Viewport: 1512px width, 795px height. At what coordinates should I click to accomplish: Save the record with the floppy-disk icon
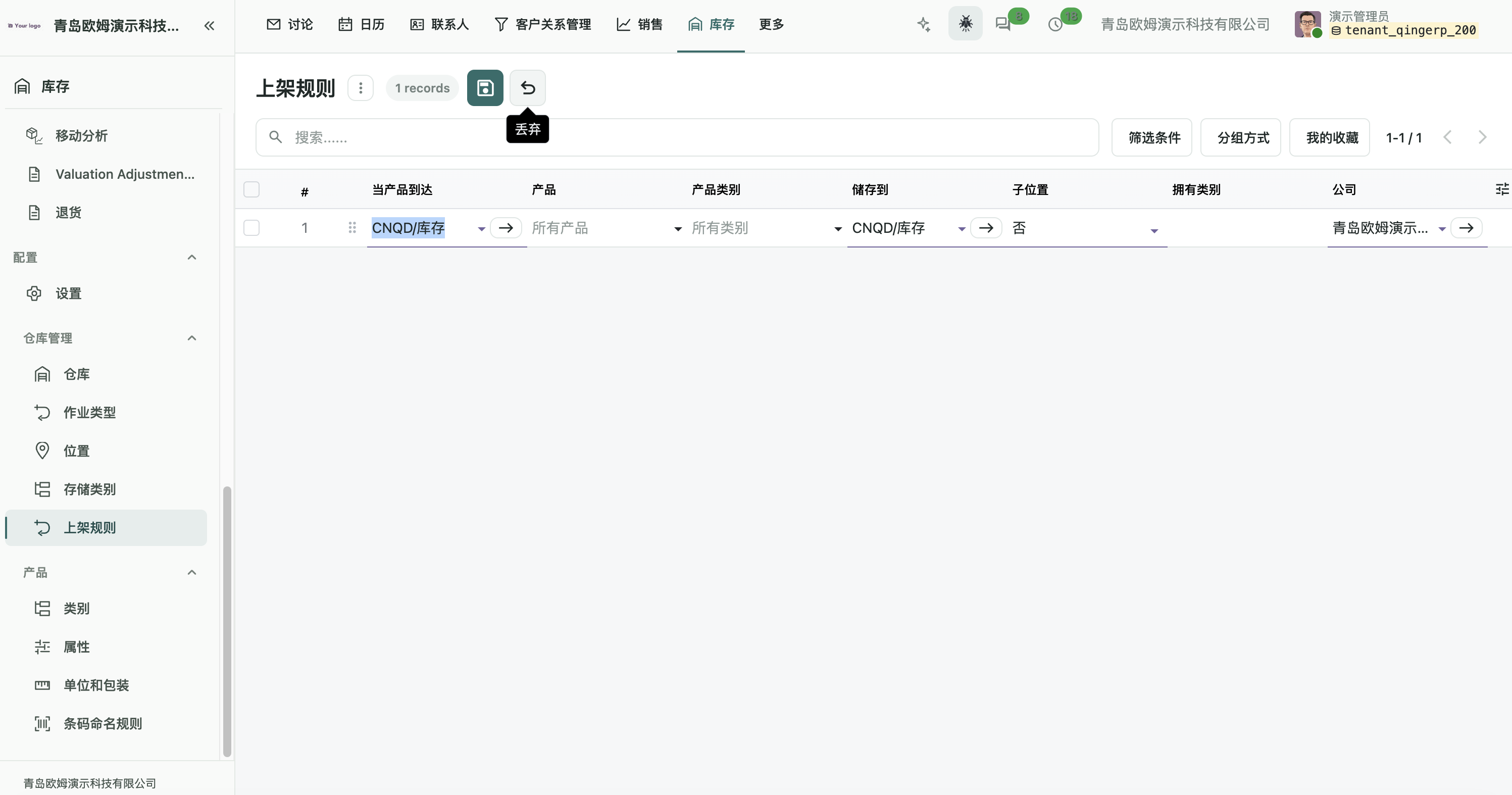pyautogui.click(x=485, y=88)
